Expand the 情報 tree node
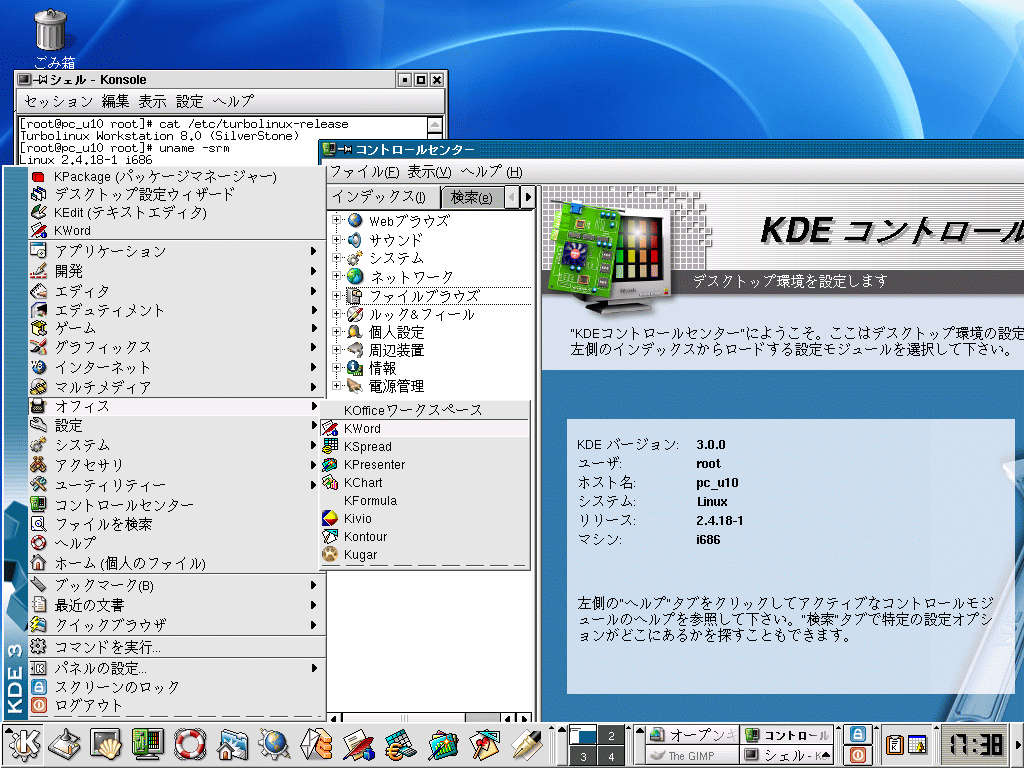Image resolution: width=1024 pixels, height=768 pixels. (x=336, y=368)
